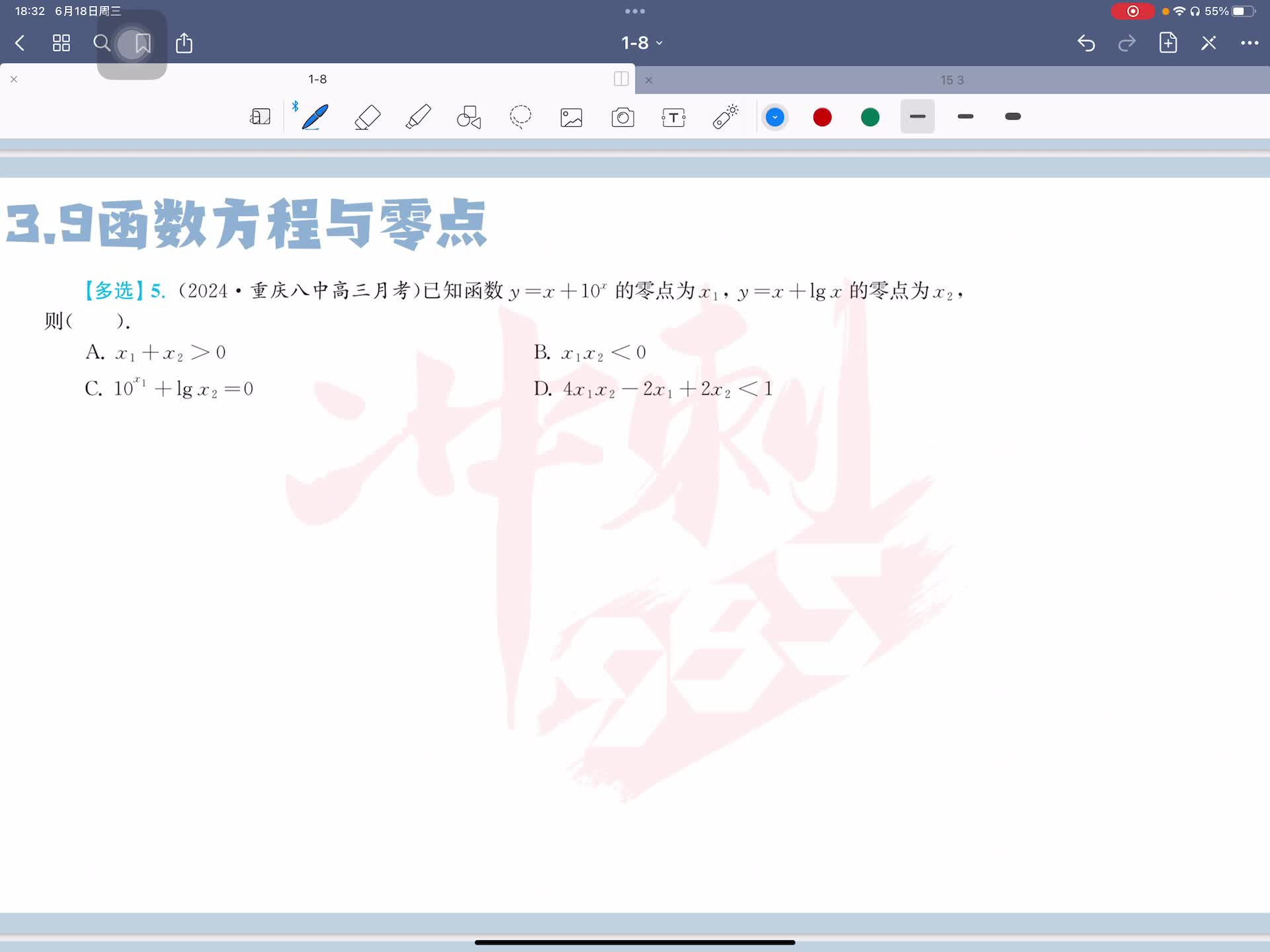The width and height of the screenshot is (1270, 952).
Task: Select the Pen tool
Action: pos(315,117)
